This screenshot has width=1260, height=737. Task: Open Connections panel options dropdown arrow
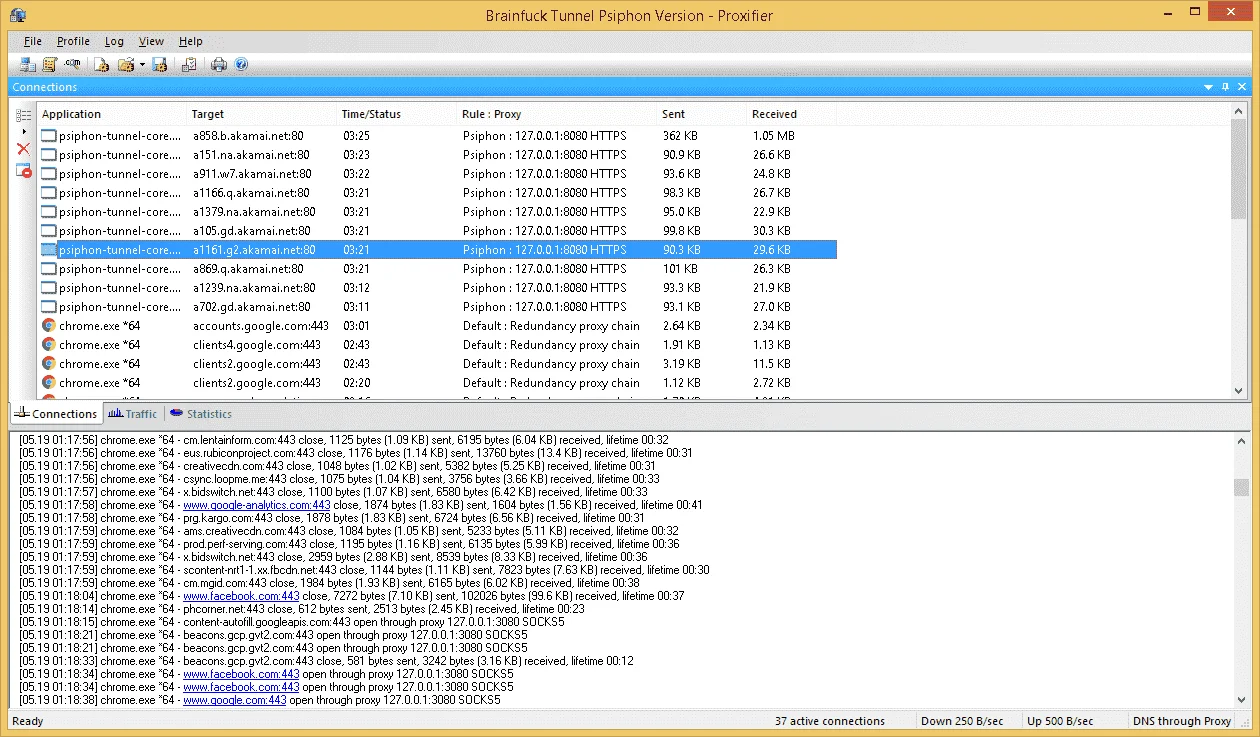[1209, 87]
